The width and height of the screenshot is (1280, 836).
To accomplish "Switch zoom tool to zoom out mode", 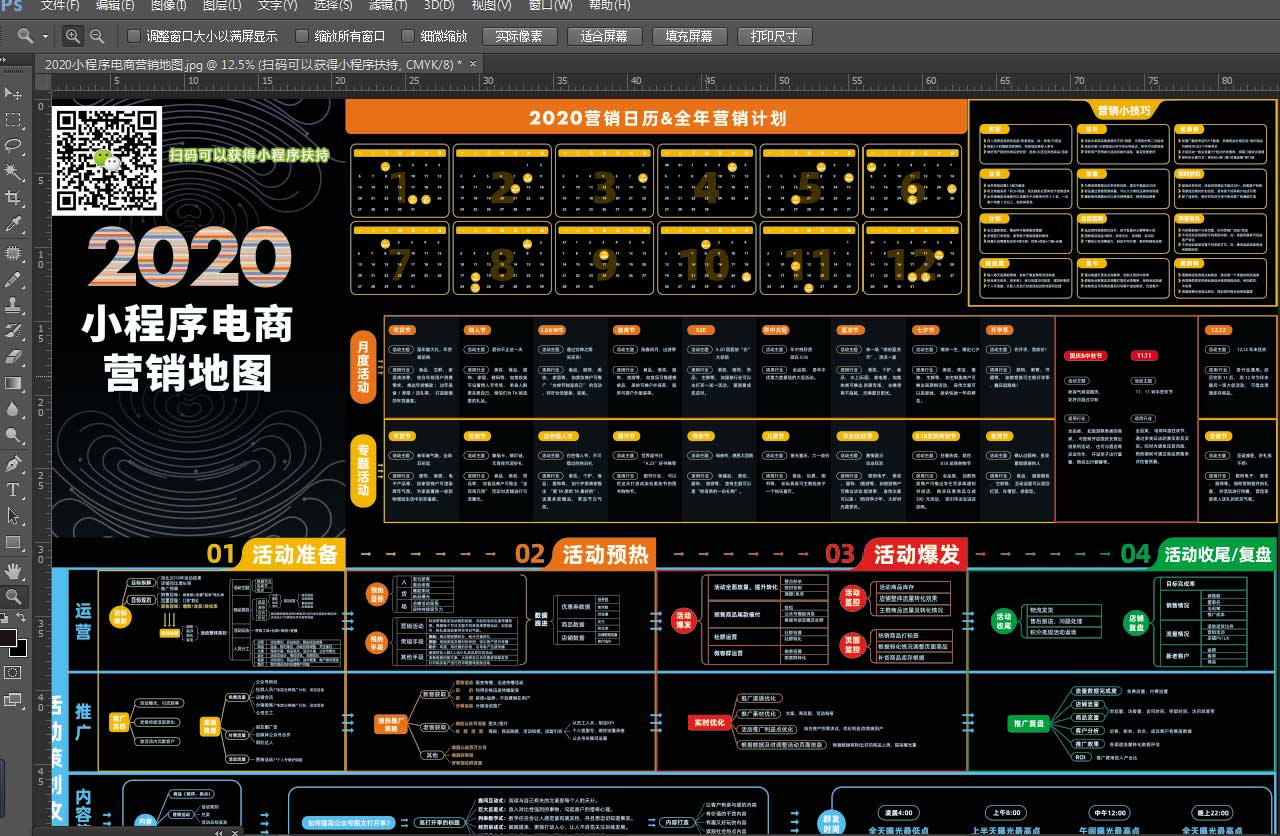I will (96, 36).
